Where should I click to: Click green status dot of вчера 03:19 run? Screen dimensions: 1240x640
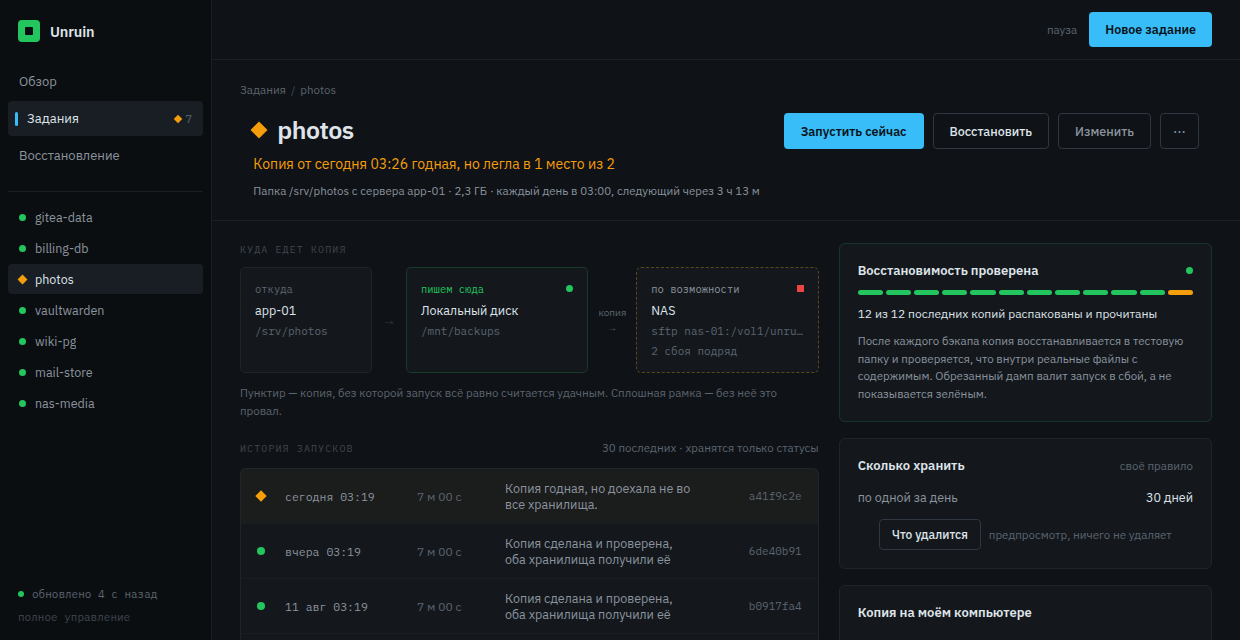point(261,551)
